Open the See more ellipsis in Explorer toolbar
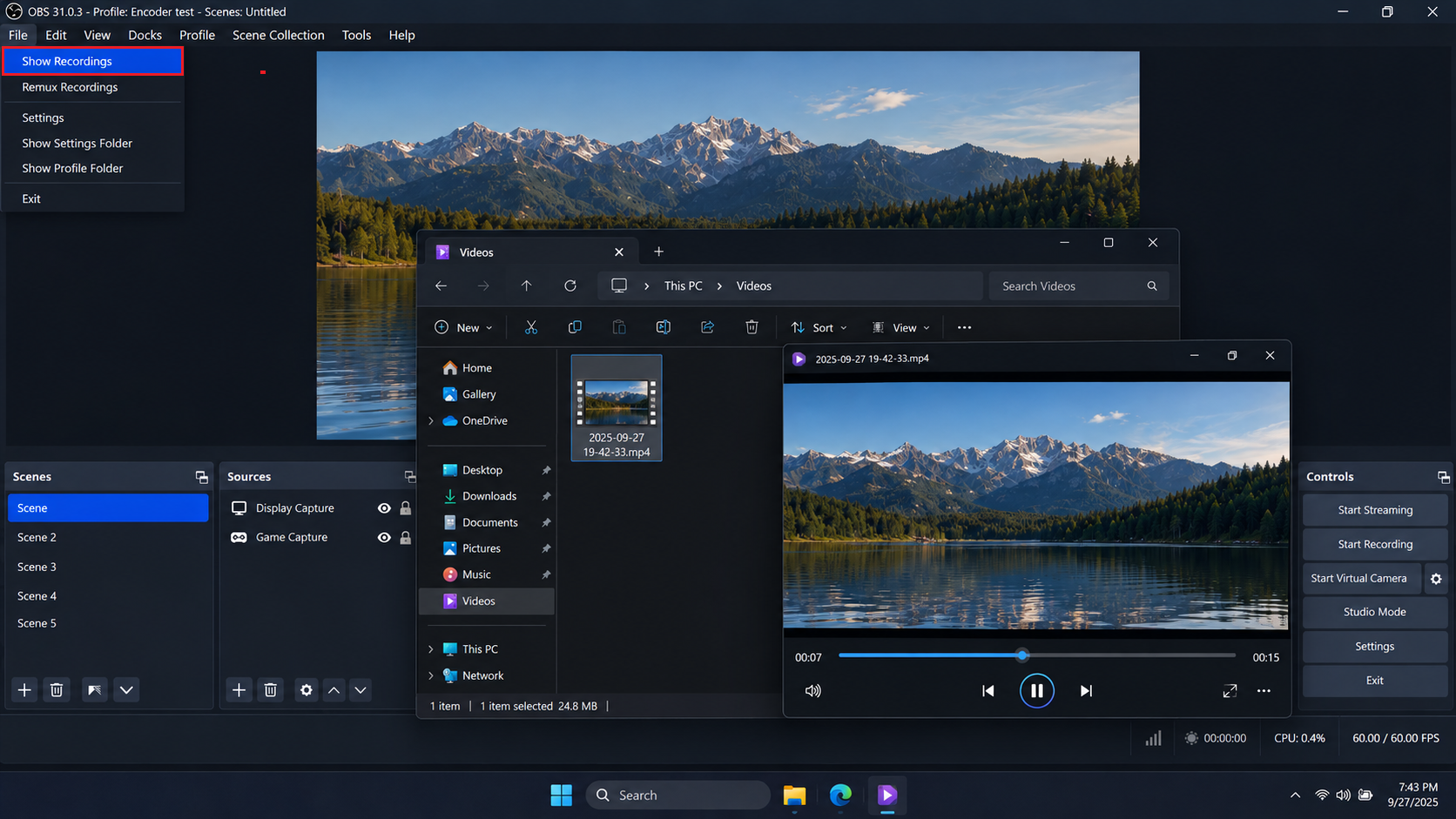This screenshot has width=1456, height=819. pyautogui.click(x=964, y=327)
